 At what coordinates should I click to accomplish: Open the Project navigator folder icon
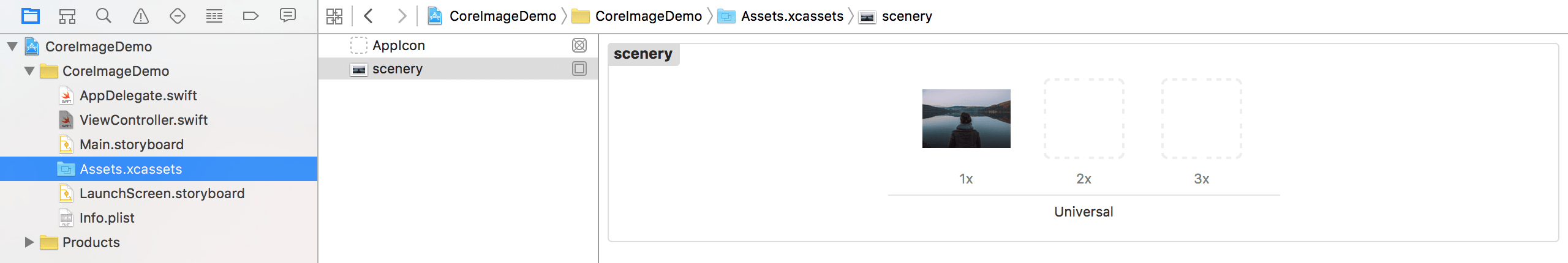[31, 16]
